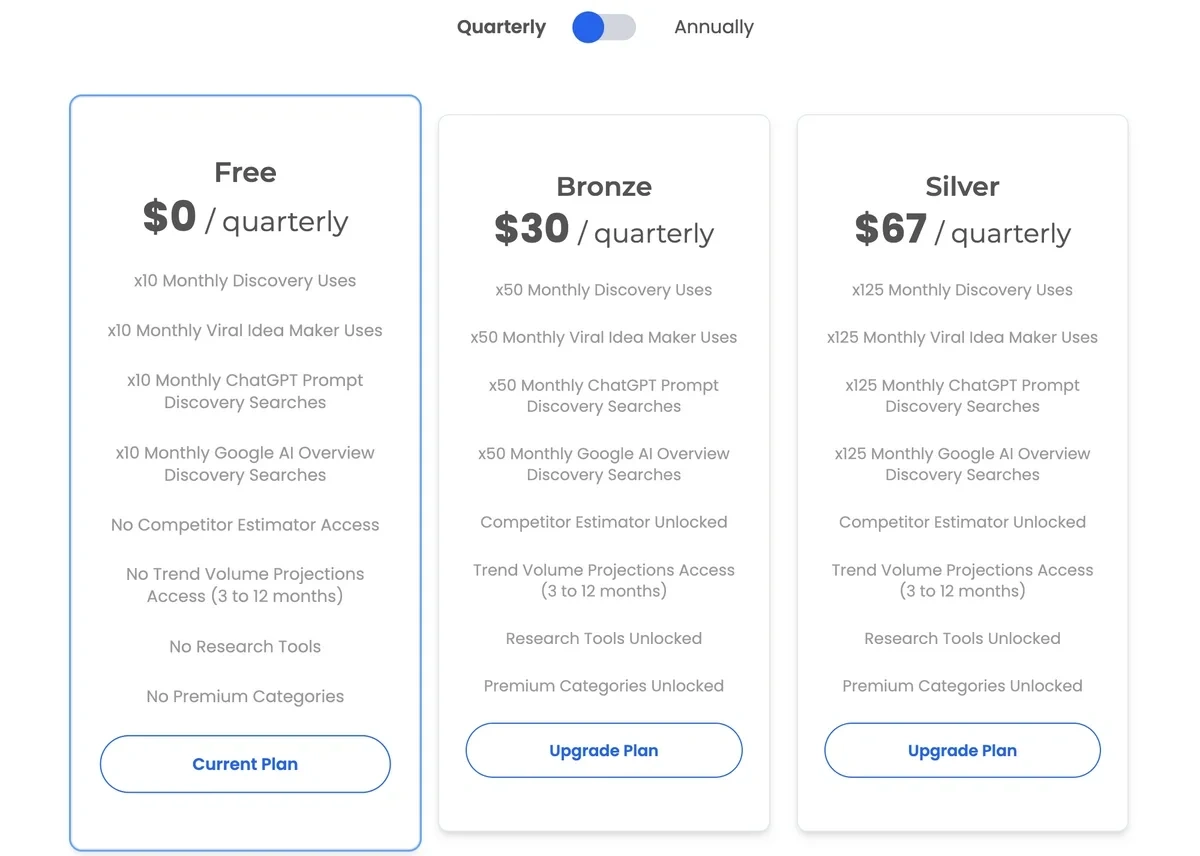Select the $0 quarterly price

245,218
